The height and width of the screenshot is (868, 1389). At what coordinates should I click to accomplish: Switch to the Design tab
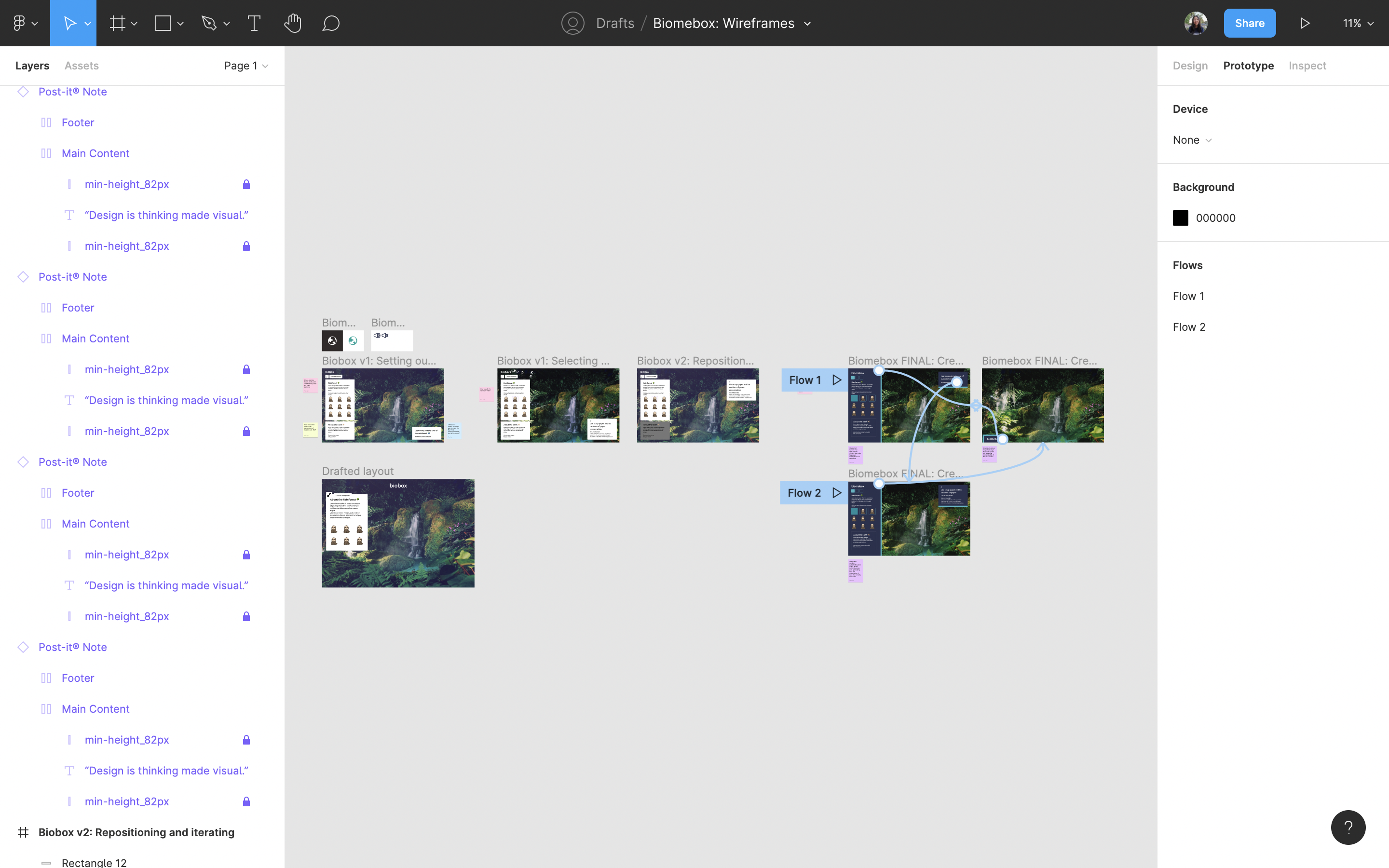(1190, 66)
